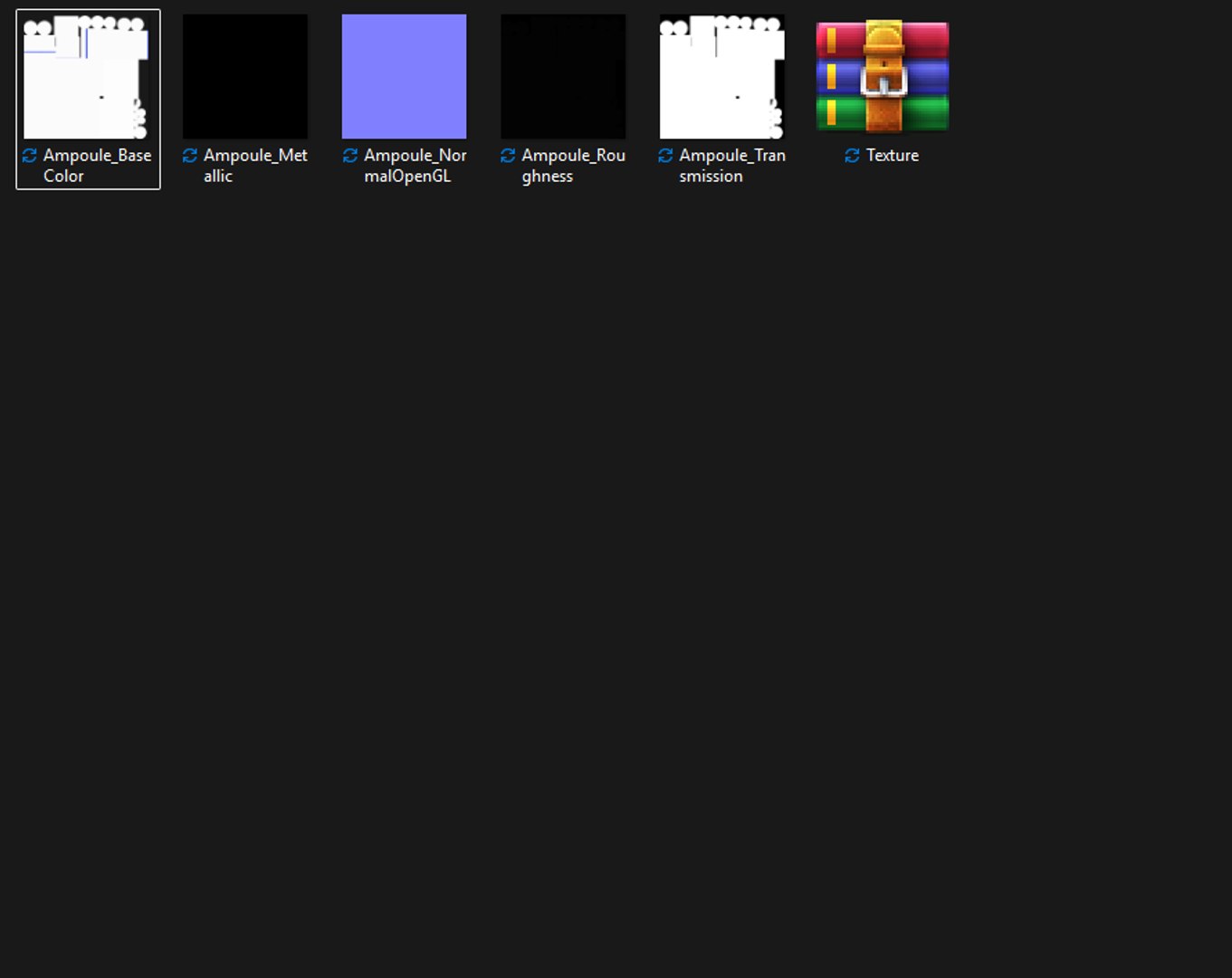Click the file name Ampoule_Roughness
This screenshot has width=1232, height=978.
574,166
